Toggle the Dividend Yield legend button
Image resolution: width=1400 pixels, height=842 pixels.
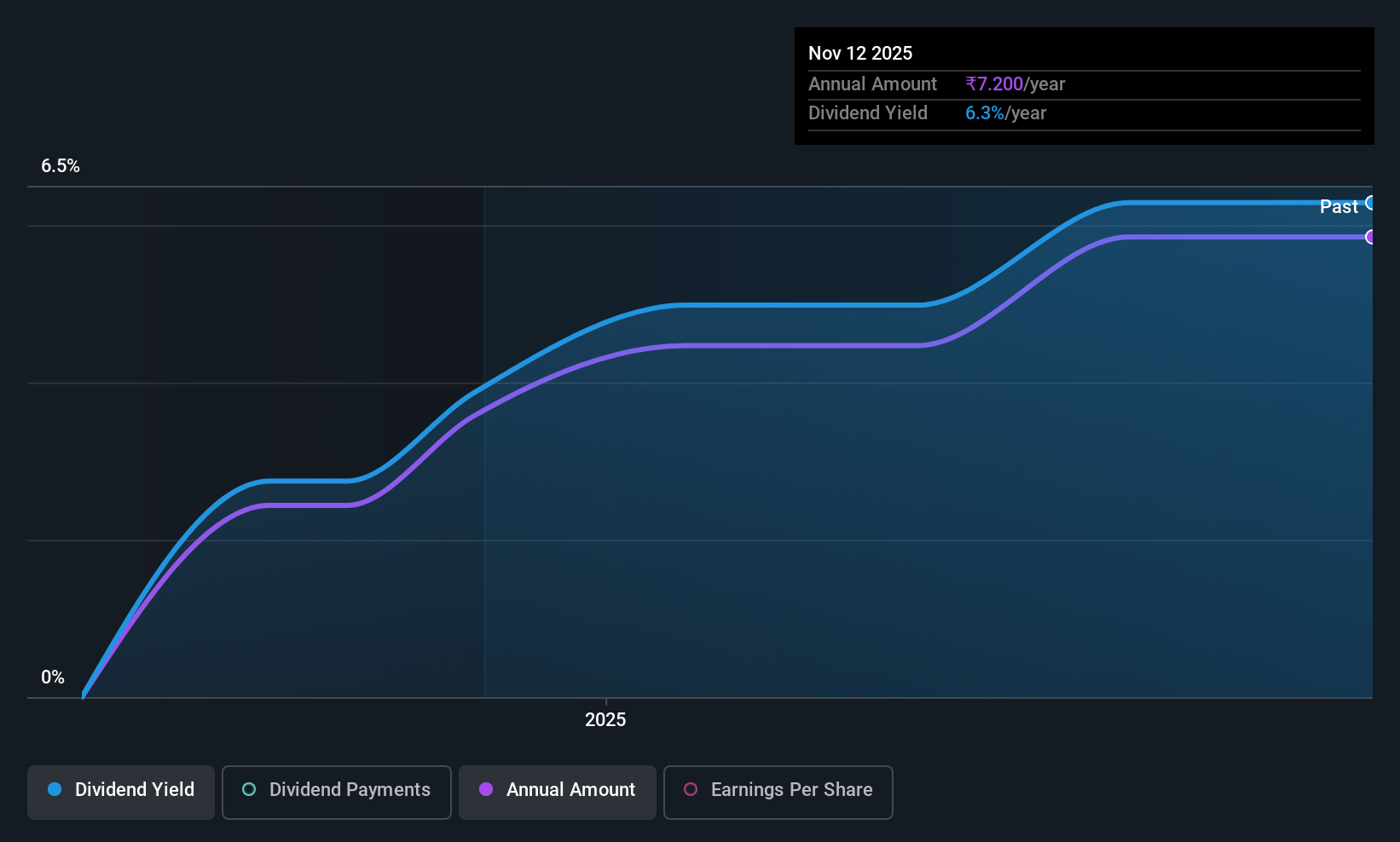(121, 793)
